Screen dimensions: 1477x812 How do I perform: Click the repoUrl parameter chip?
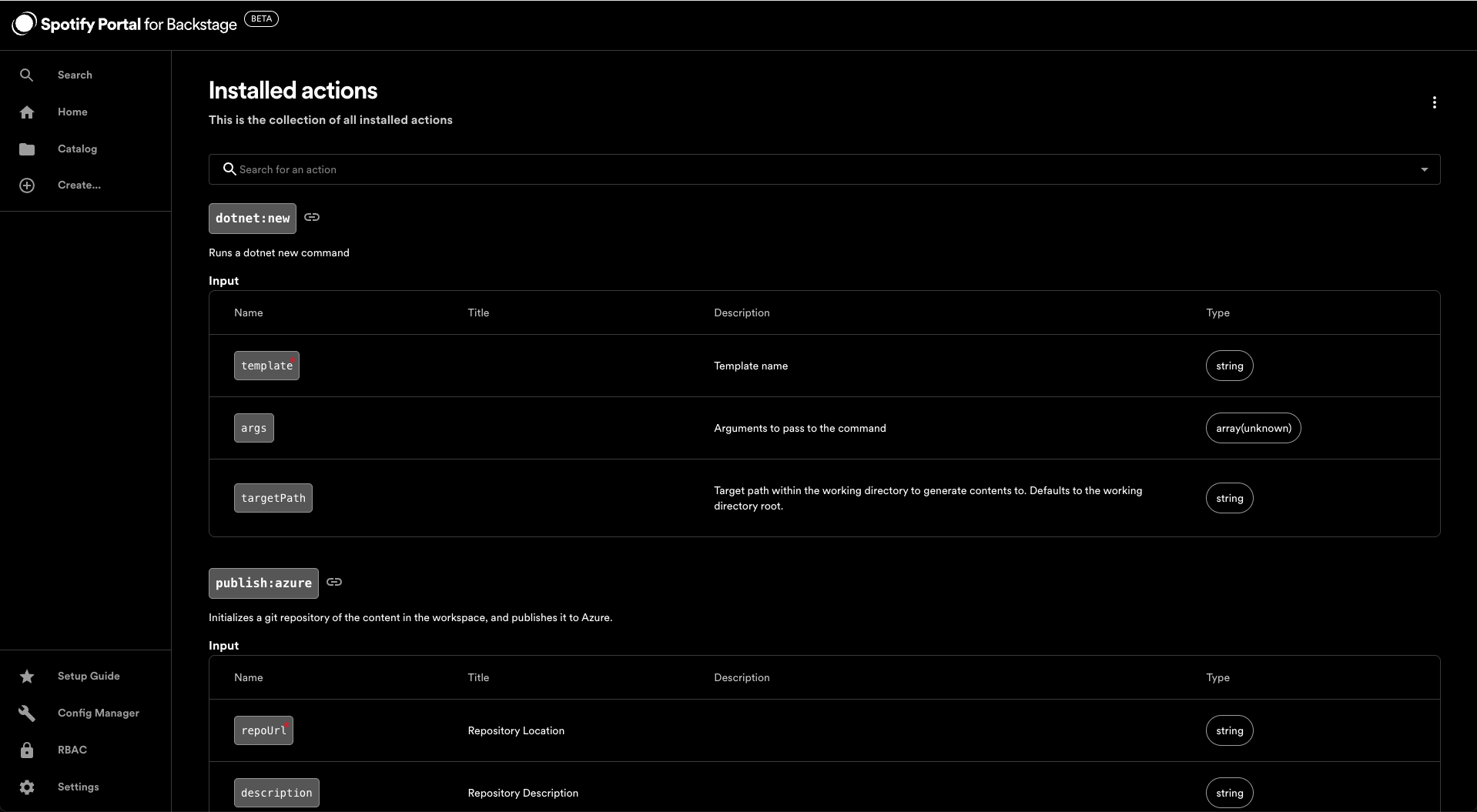pos(263,730)
